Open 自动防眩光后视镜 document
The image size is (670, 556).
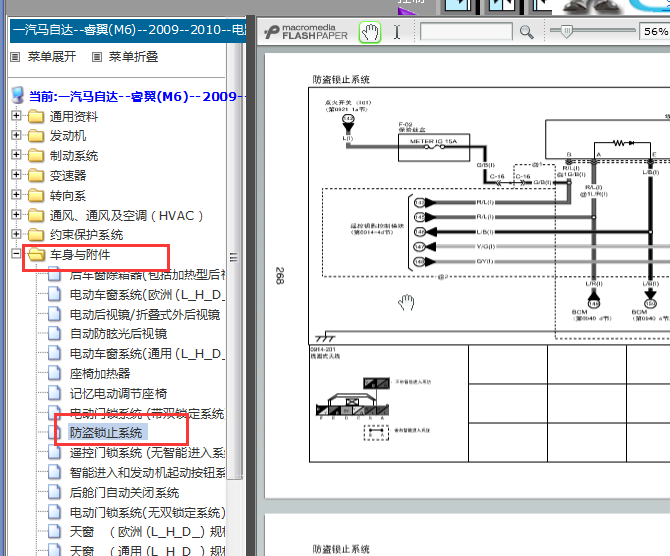point(118,334)
